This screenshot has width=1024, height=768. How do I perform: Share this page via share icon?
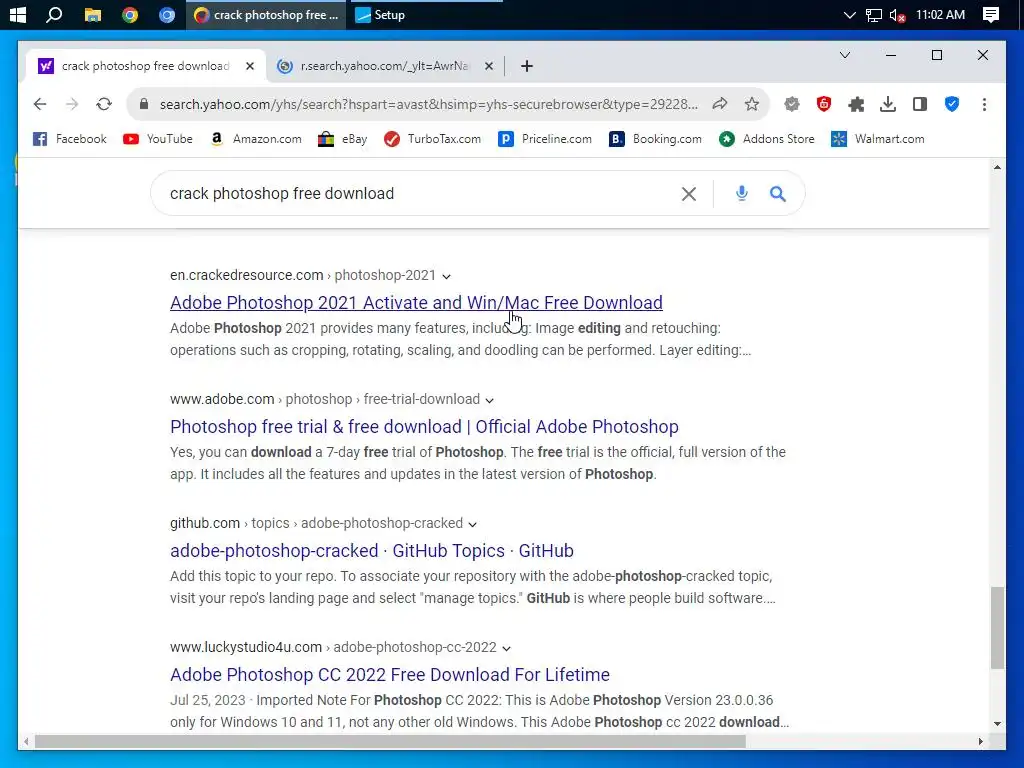click(720, 104)
